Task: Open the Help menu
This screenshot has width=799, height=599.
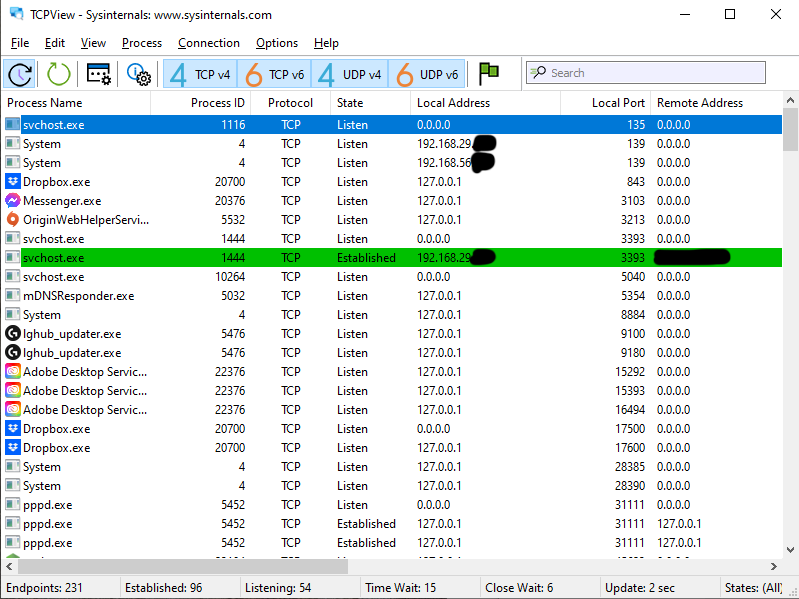Action: pos(326,43)
